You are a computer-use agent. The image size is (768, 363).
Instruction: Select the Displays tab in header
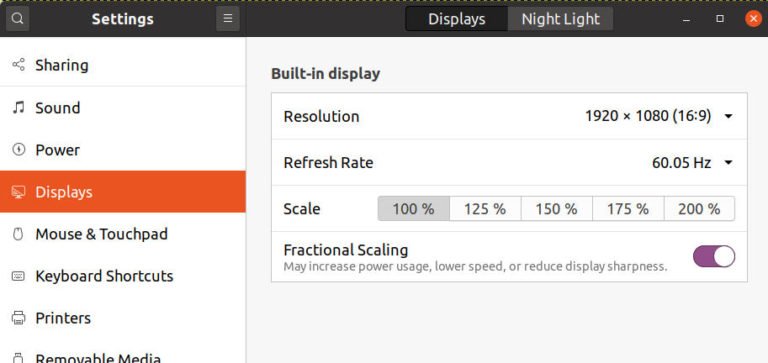tap(456, 19)
